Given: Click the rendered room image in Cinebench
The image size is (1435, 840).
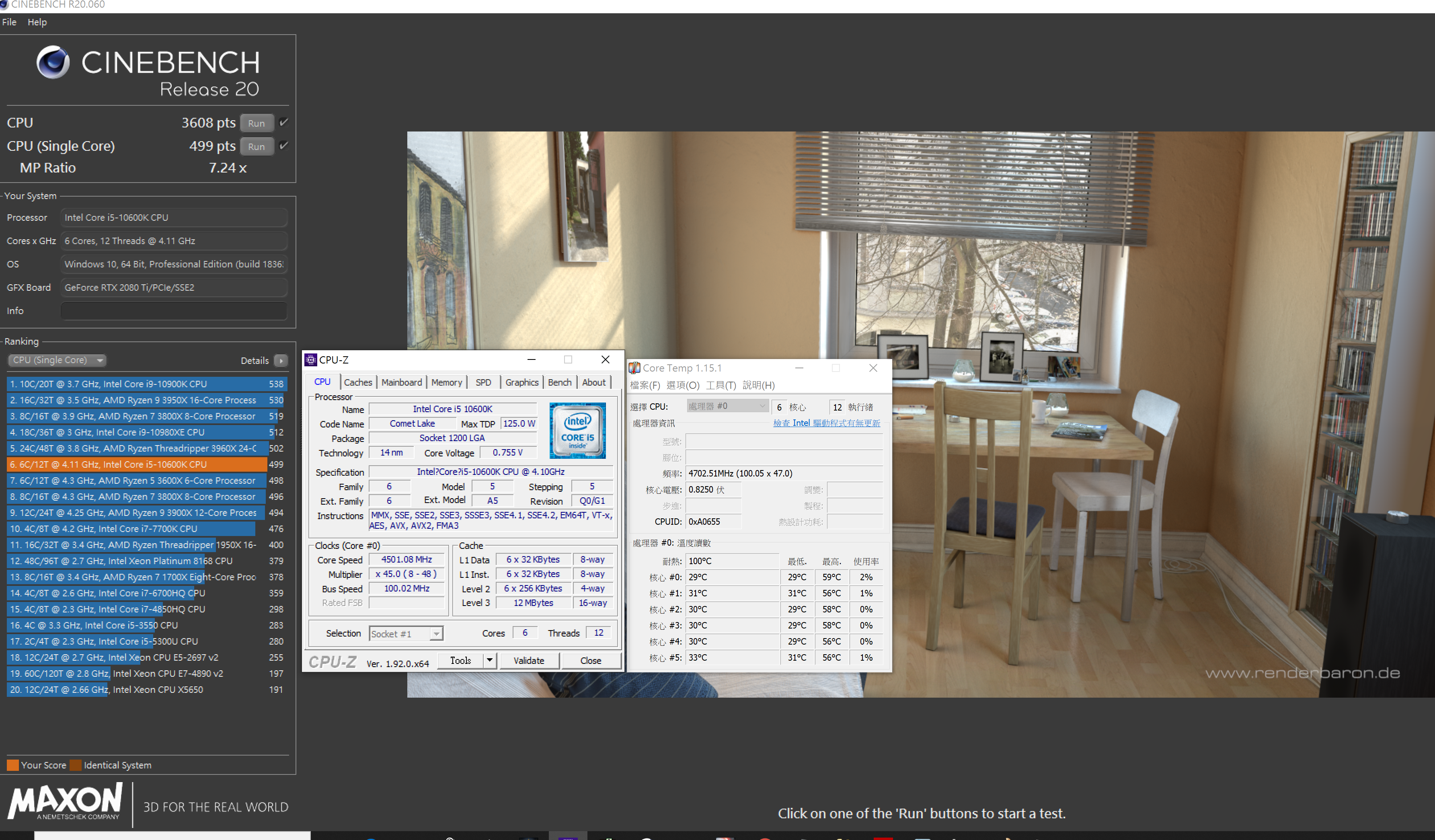Looking at the screenshot, I should [x=921, y=414].
